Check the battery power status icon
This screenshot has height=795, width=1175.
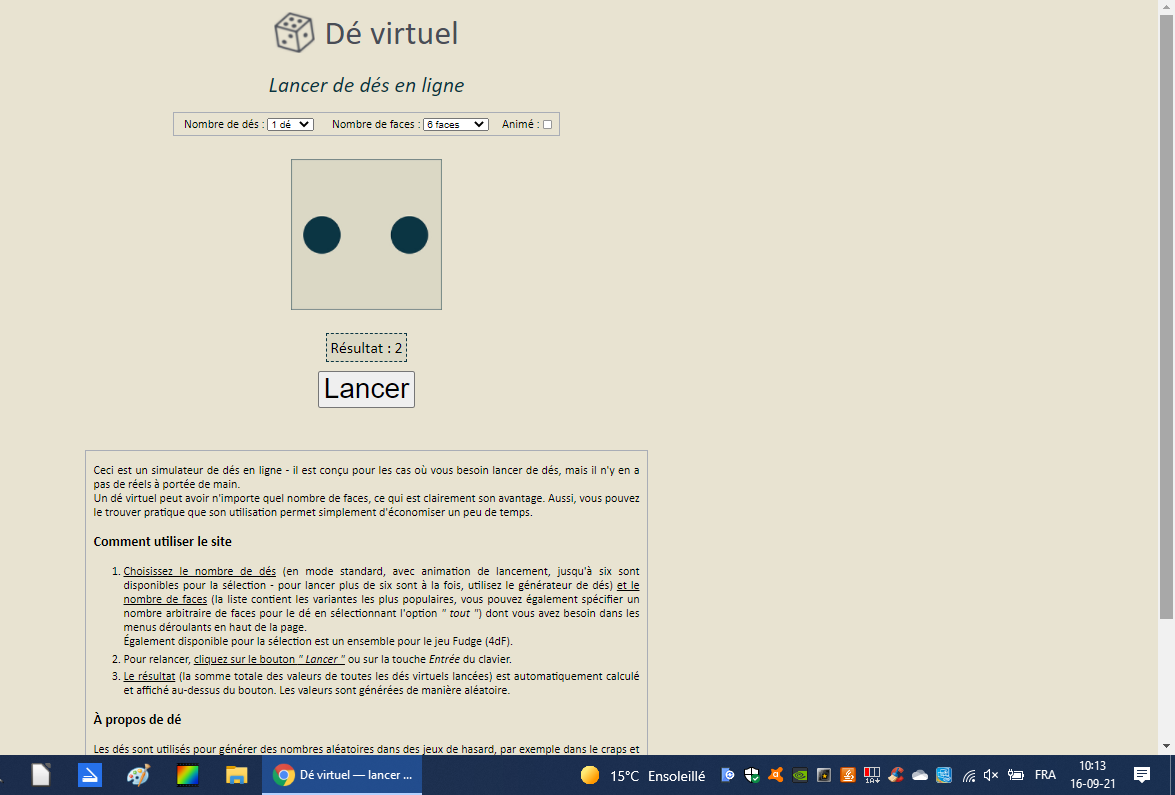coord(1016,776)
